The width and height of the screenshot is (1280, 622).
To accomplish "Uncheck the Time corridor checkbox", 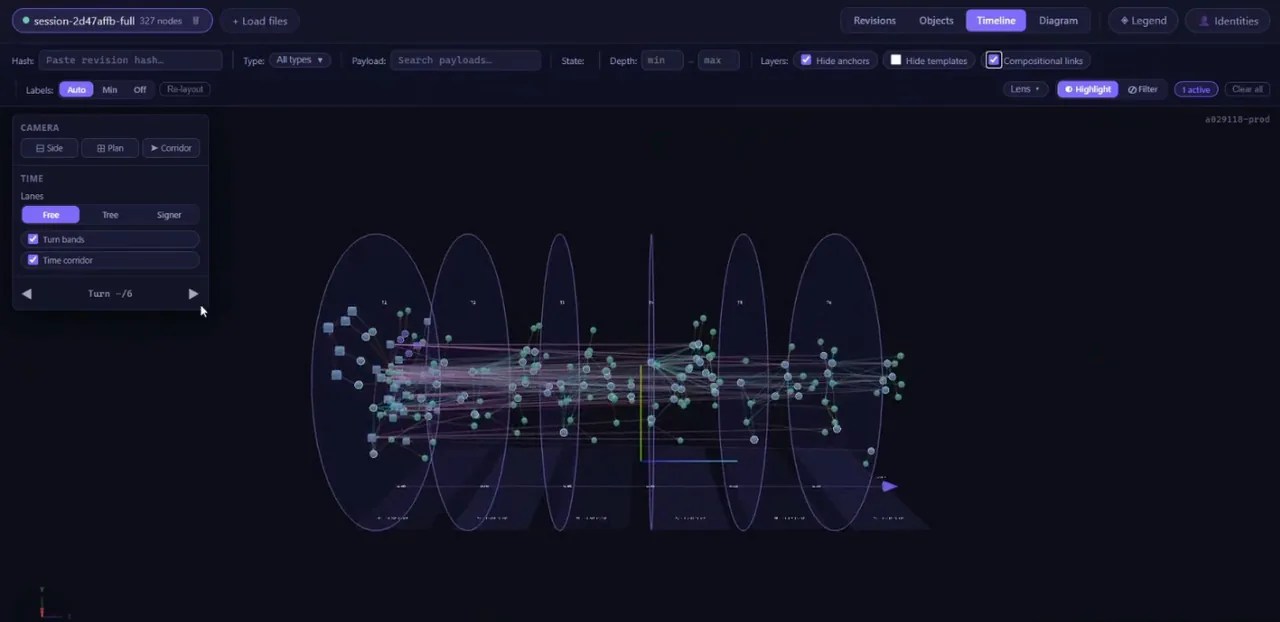I will point(33,260).
